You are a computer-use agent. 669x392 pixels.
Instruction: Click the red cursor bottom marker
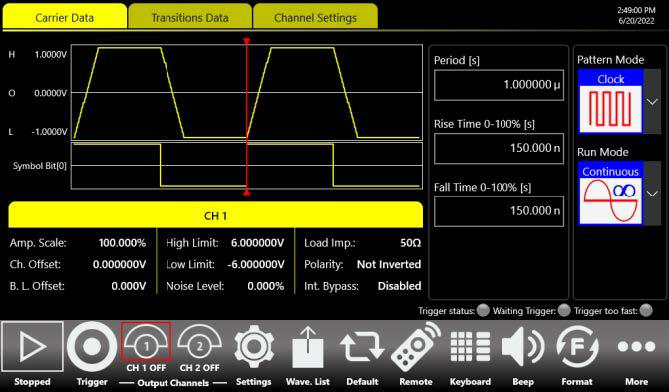[x=247, y=193]
